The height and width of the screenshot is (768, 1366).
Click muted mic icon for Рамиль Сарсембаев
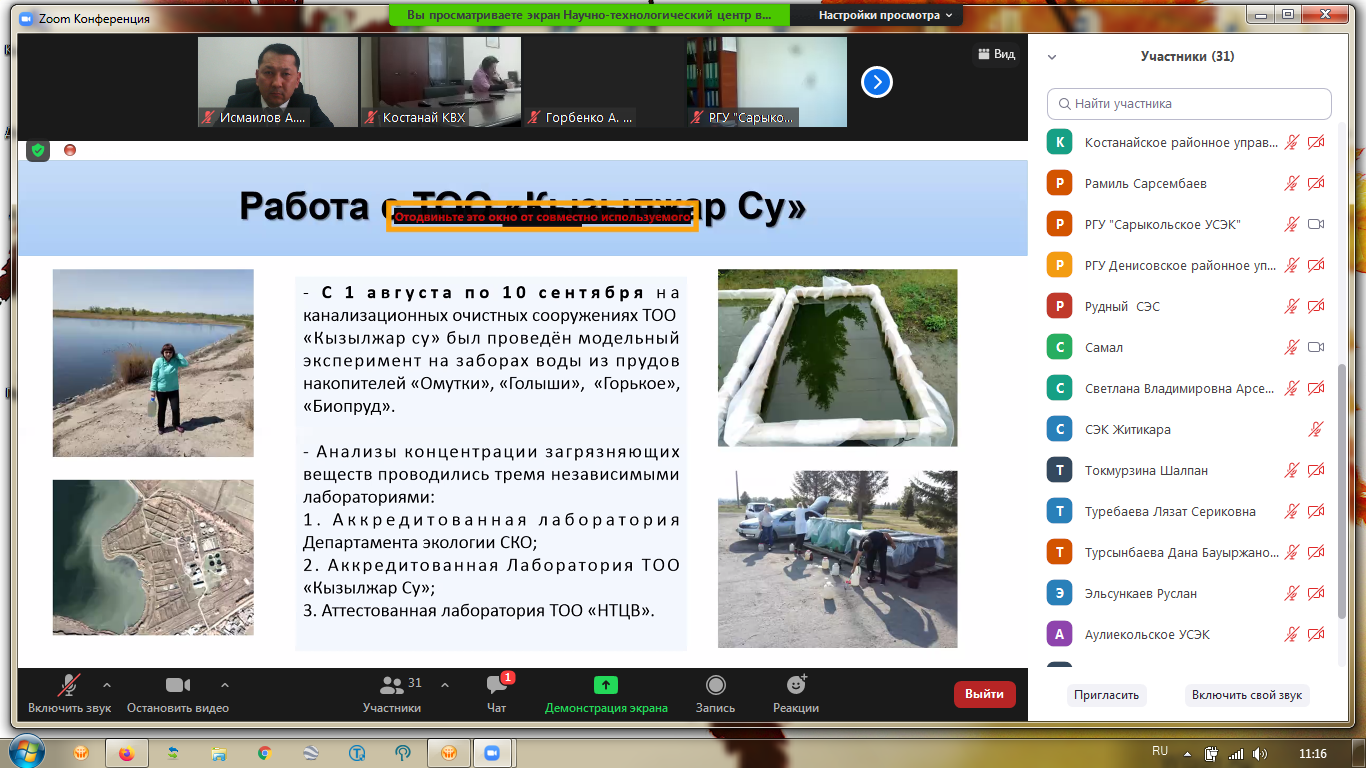(x=1292, y=183)
